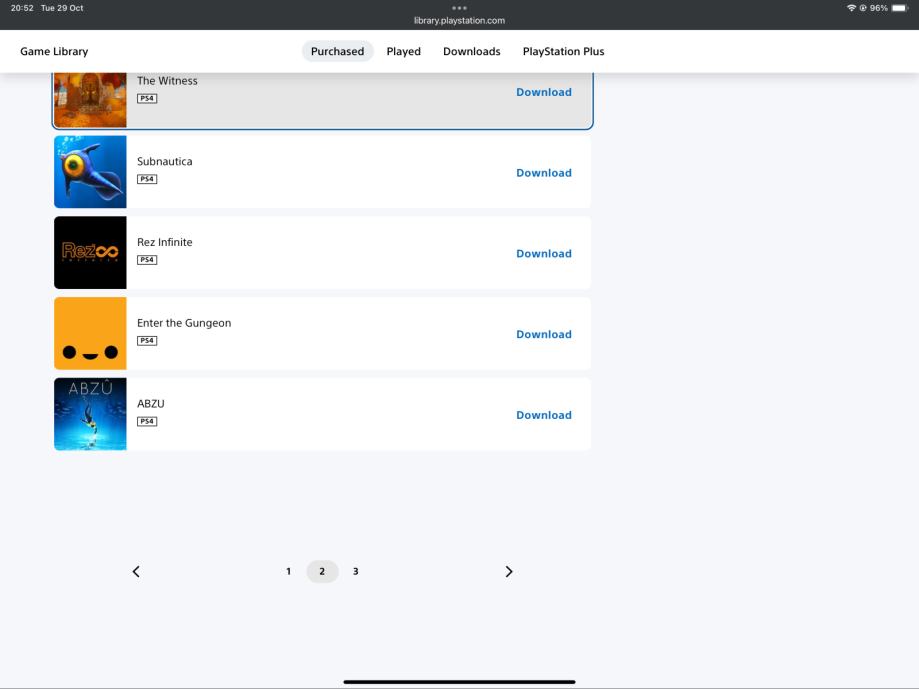919x689 pixels.
Task: Switch to the Played tab
Action: [404, 52]
